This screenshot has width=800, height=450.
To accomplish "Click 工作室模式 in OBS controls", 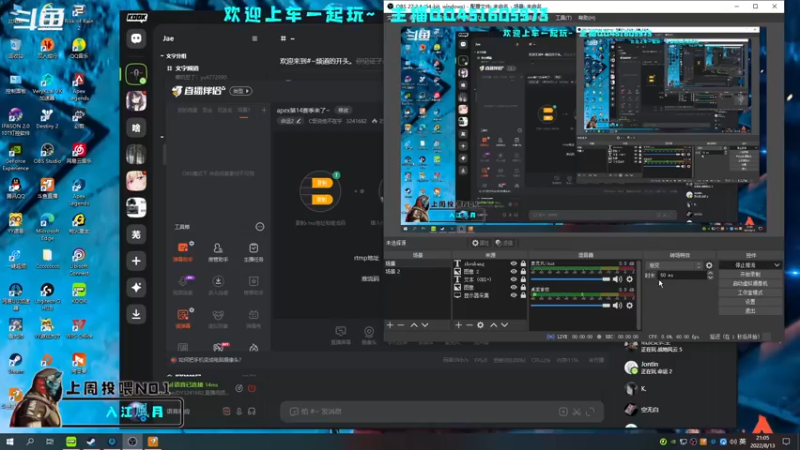I will coord(750,293).
